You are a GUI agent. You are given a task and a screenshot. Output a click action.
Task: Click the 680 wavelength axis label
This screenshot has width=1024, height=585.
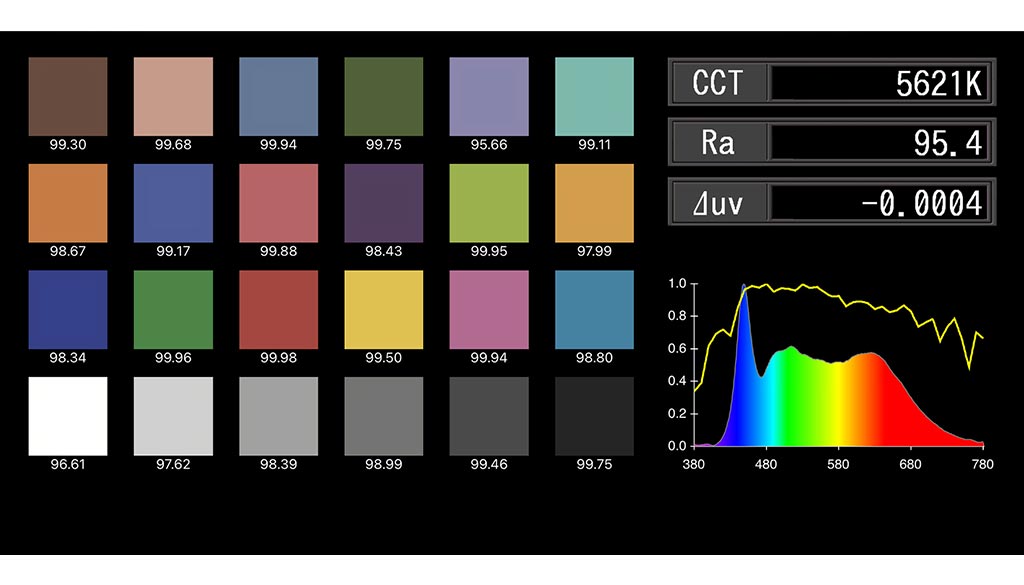910,464
